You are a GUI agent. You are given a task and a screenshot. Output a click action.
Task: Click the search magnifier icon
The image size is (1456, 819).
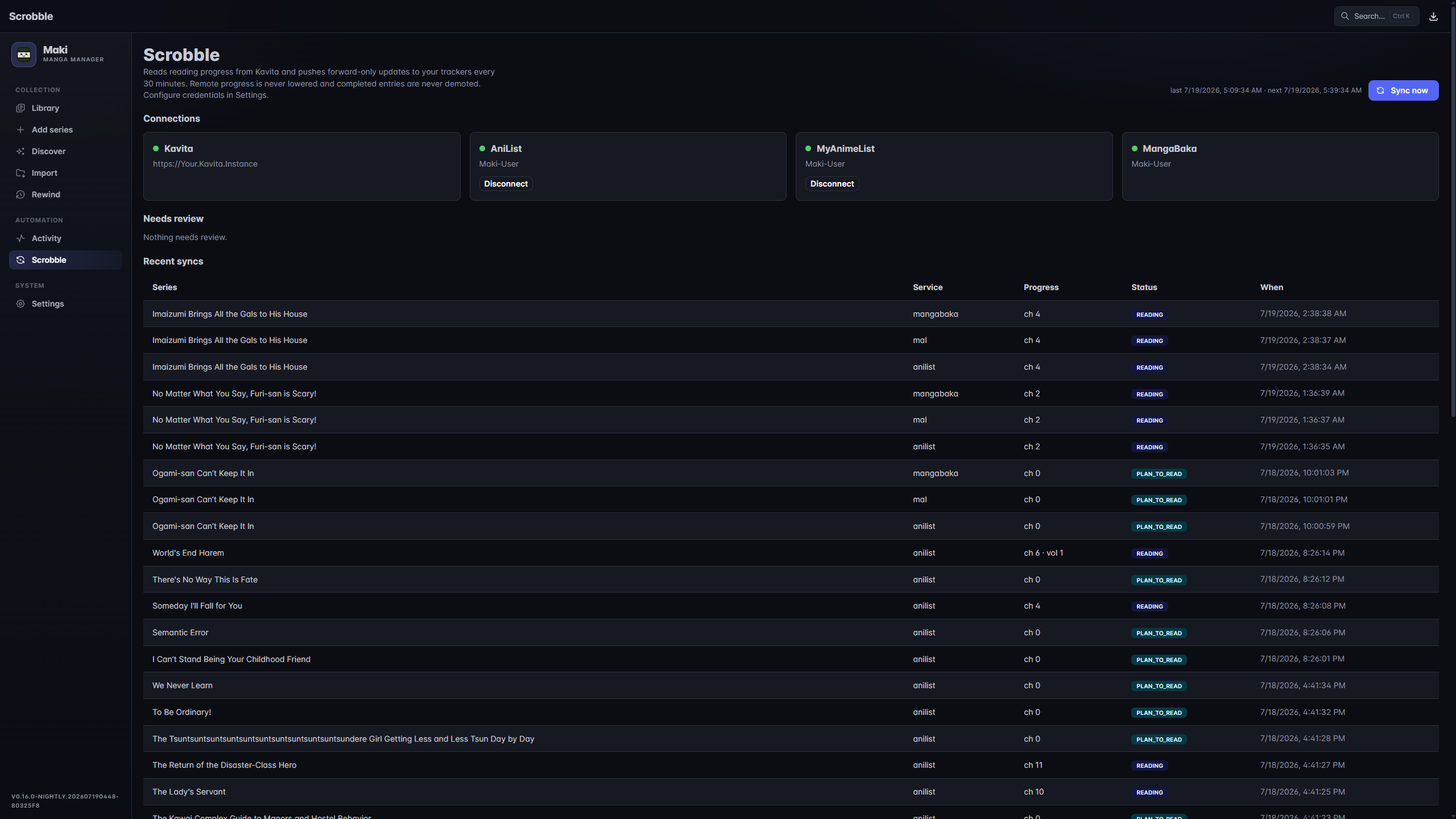point(1345,16)
